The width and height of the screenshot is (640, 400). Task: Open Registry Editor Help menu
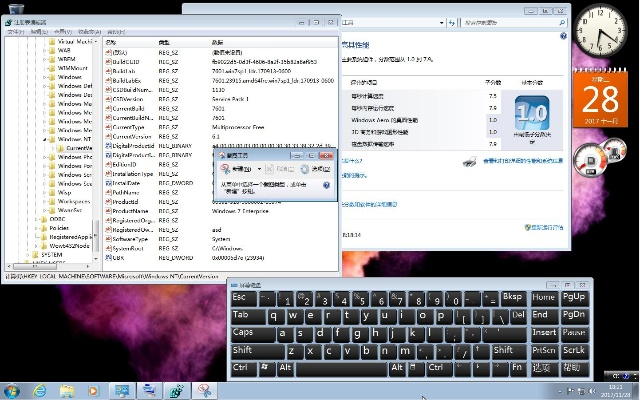pyautogui.click(x=116, y=32)
